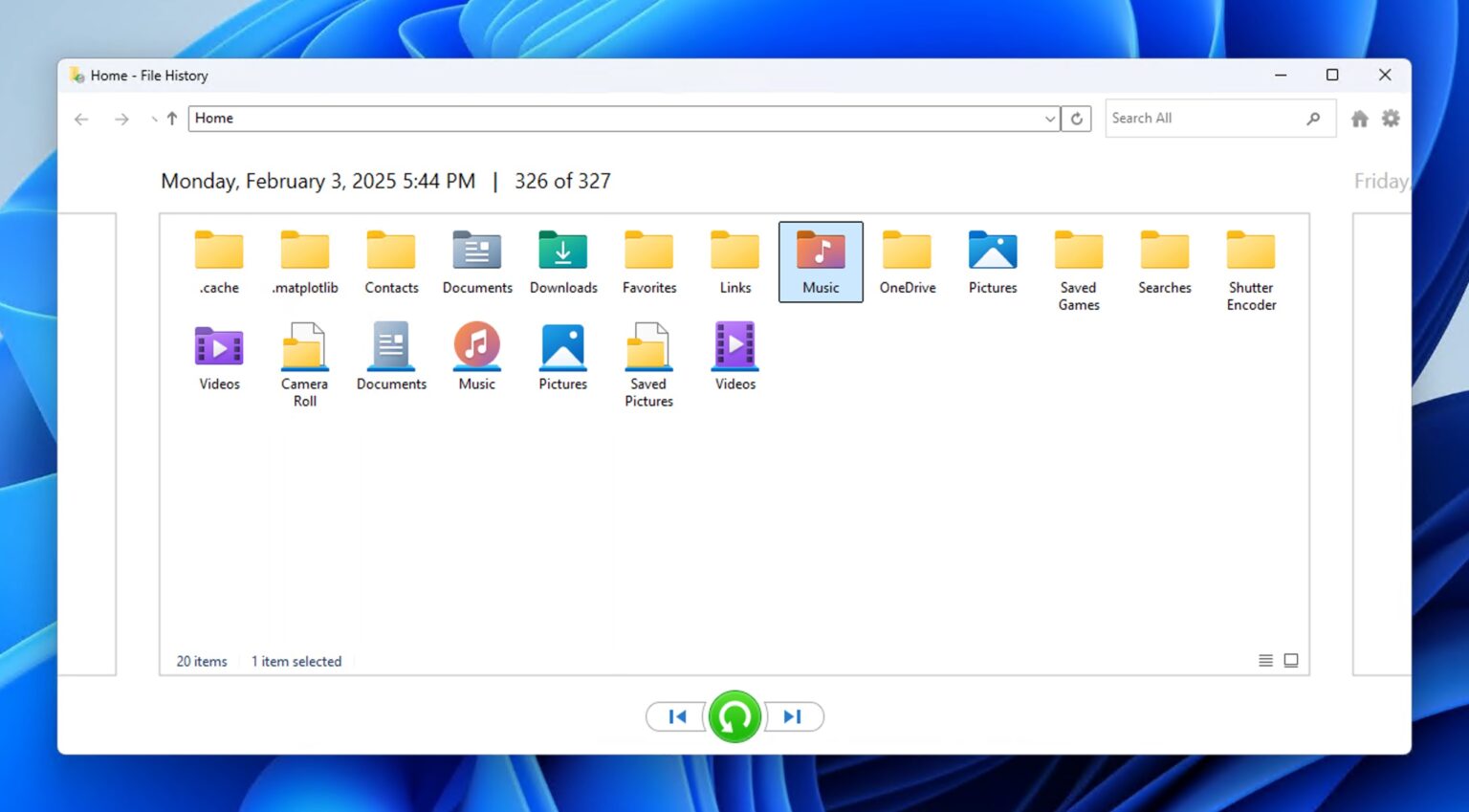Go to the next backup version
This screenshot has height=812, width=1469.
click(791, 716)
